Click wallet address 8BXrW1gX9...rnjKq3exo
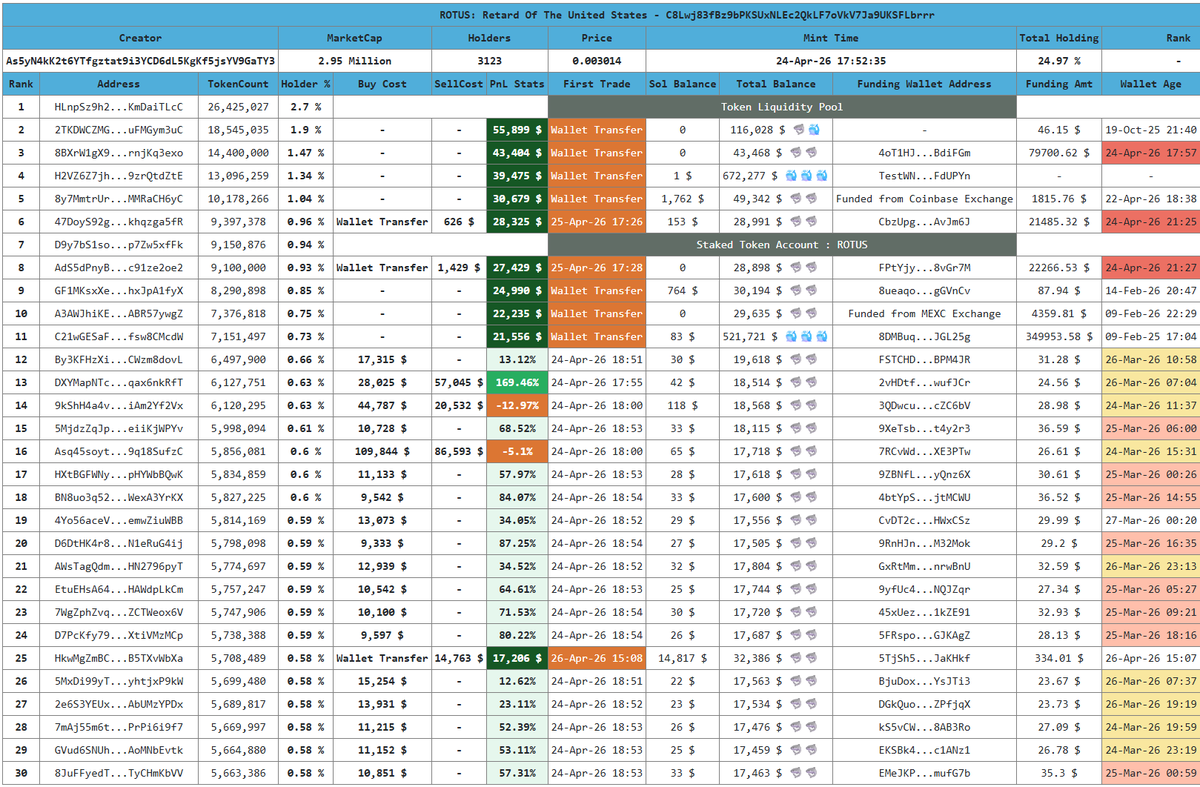Screen dimensions: 1200x787 coord(119,153)
